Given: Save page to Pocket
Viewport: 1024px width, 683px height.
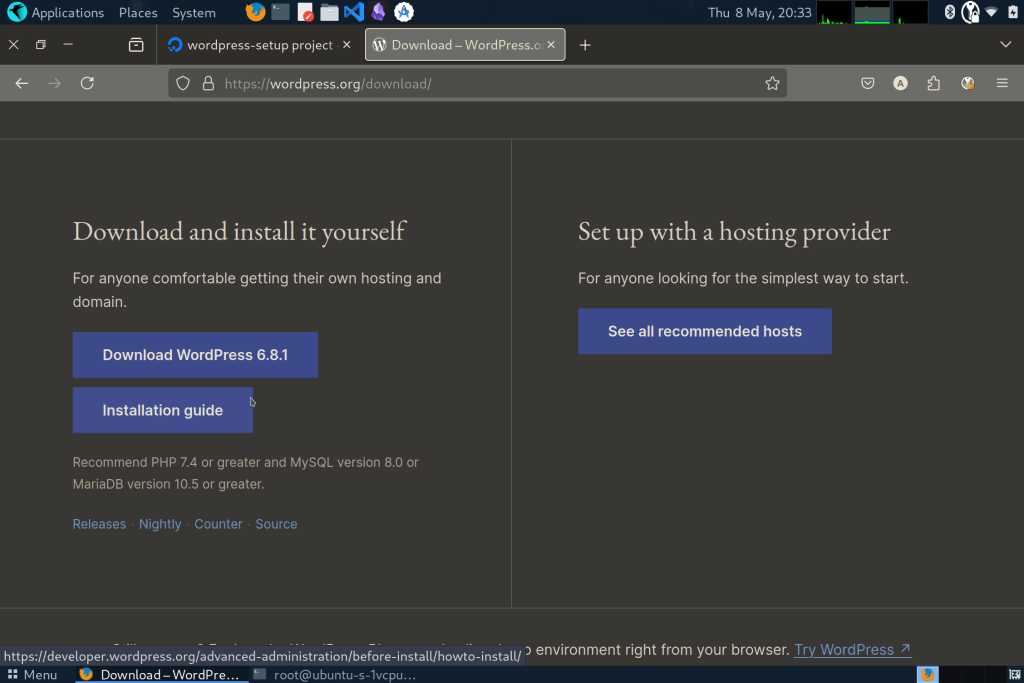Looking at the screenshot, I should point(868,84).
